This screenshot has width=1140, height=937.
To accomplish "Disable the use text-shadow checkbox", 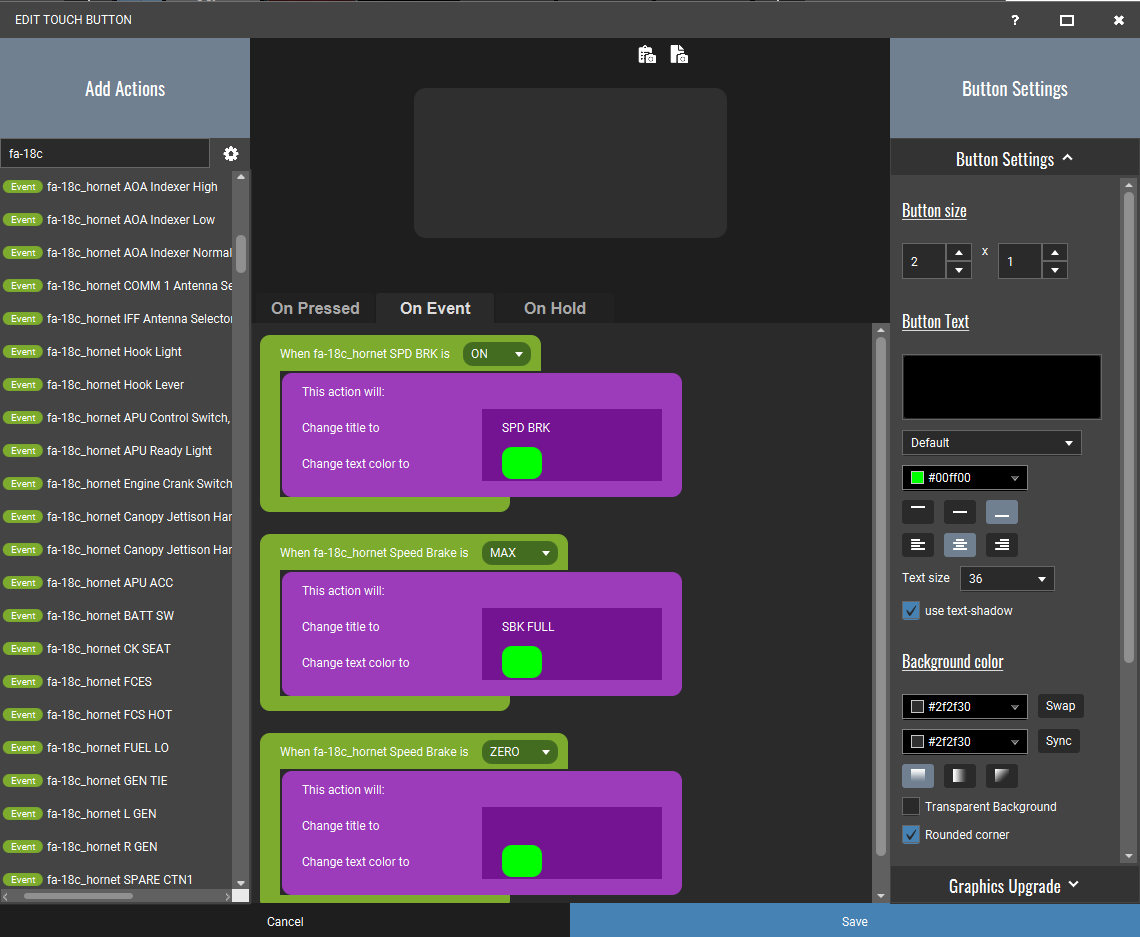I will 911,611.
